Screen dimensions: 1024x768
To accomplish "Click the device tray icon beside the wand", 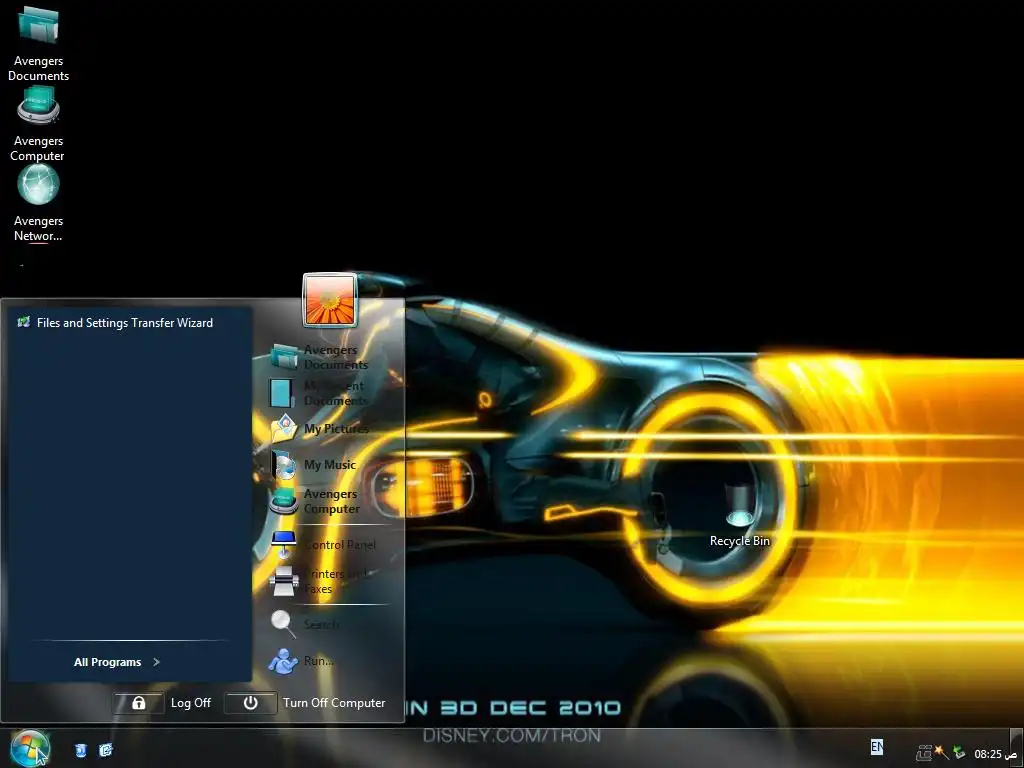I will point(923,753).
